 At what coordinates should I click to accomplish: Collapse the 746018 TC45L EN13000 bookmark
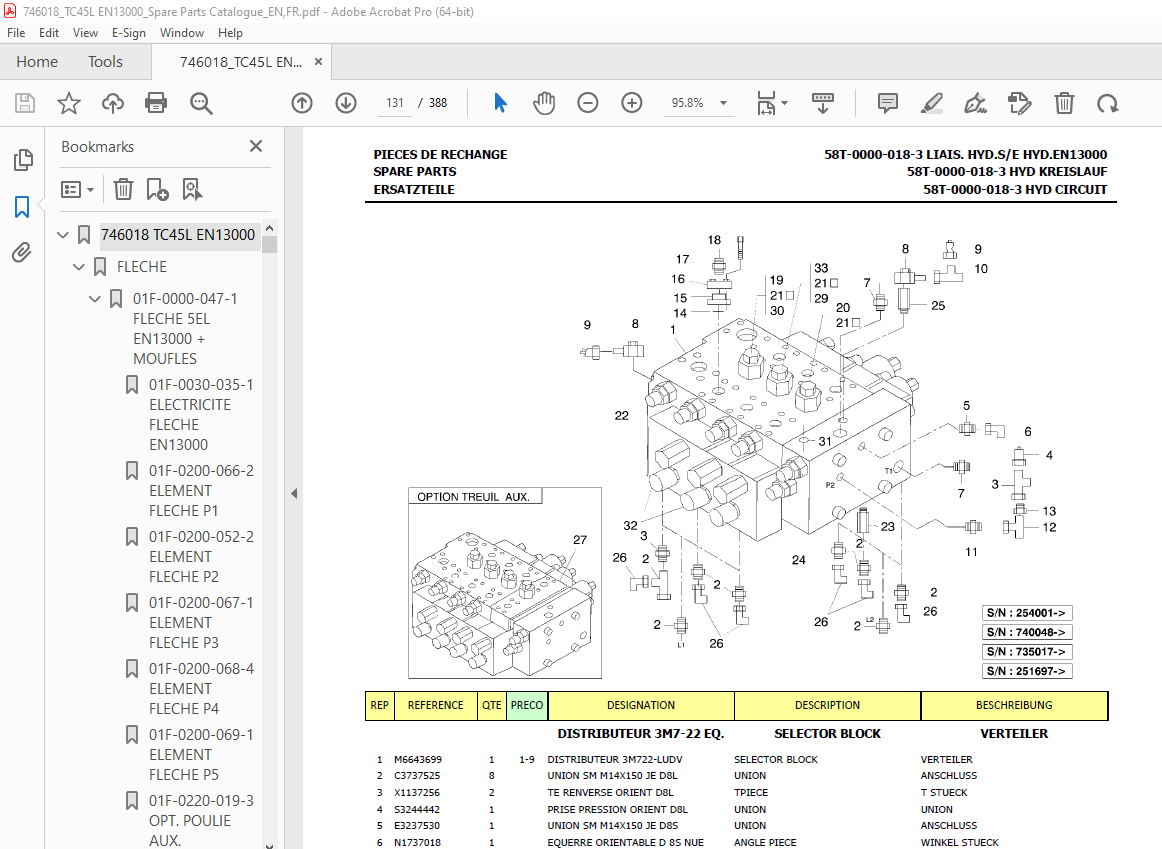[x=63, y=235]
